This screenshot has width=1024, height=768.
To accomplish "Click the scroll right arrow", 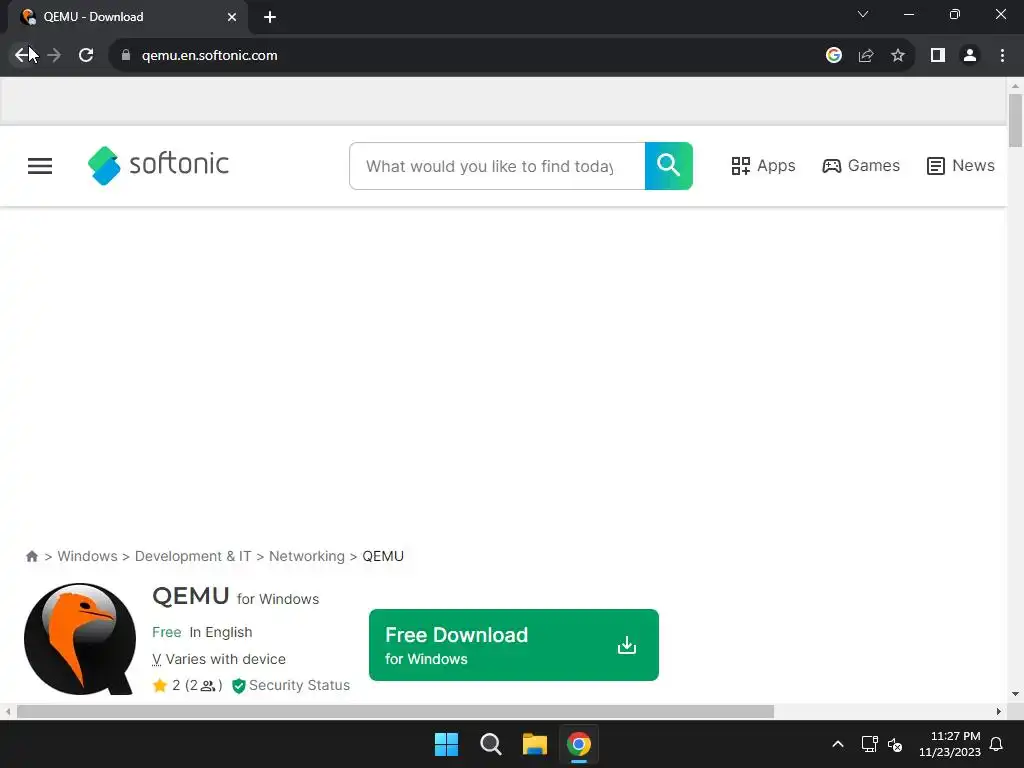I will point(999,711).
